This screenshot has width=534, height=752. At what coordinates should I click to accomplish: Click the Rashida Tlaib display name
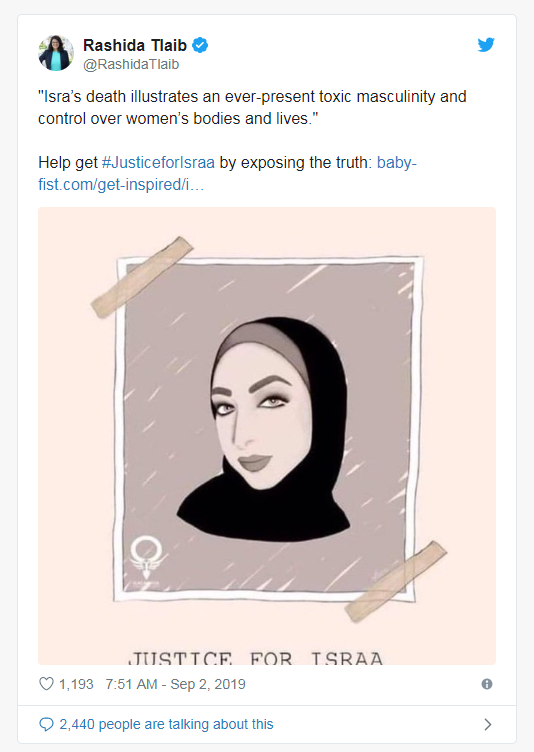135,45
